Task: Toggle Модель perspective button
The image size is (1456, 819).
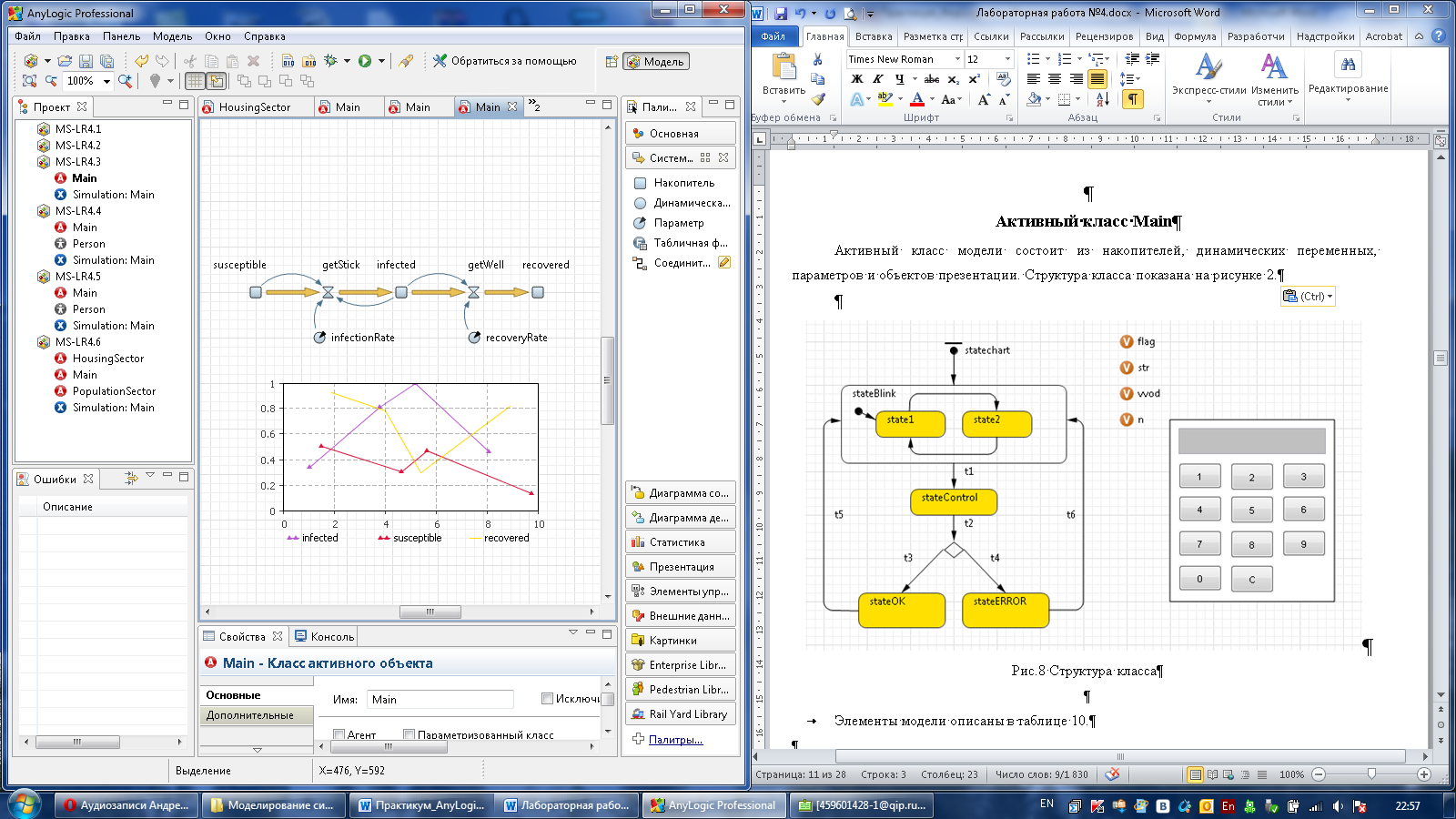Action: 656,61
